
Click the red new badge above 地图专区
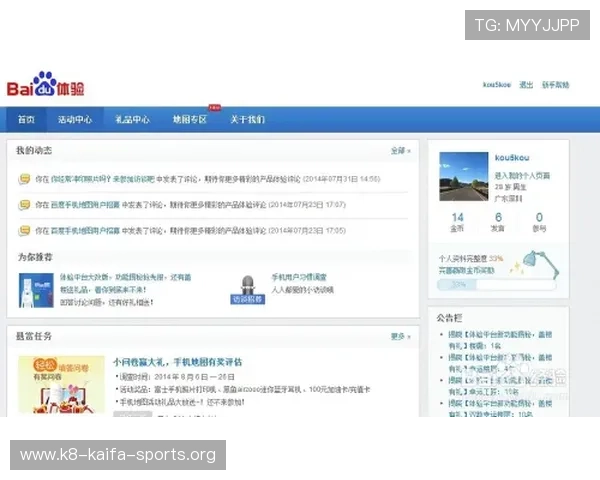tap(214, 108)
